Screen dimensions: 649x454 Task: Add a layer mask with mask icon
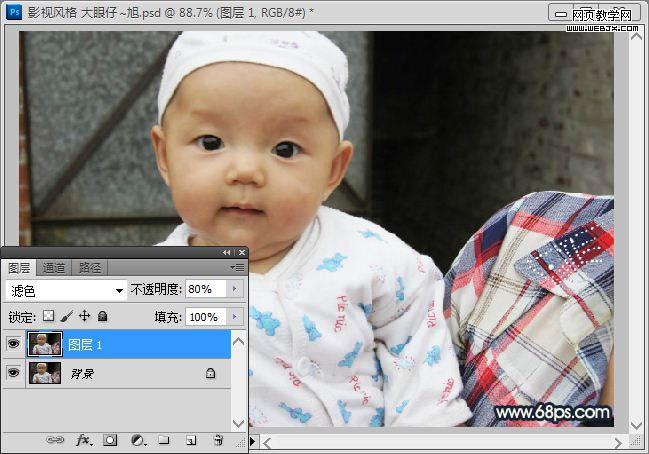[110, 440]
